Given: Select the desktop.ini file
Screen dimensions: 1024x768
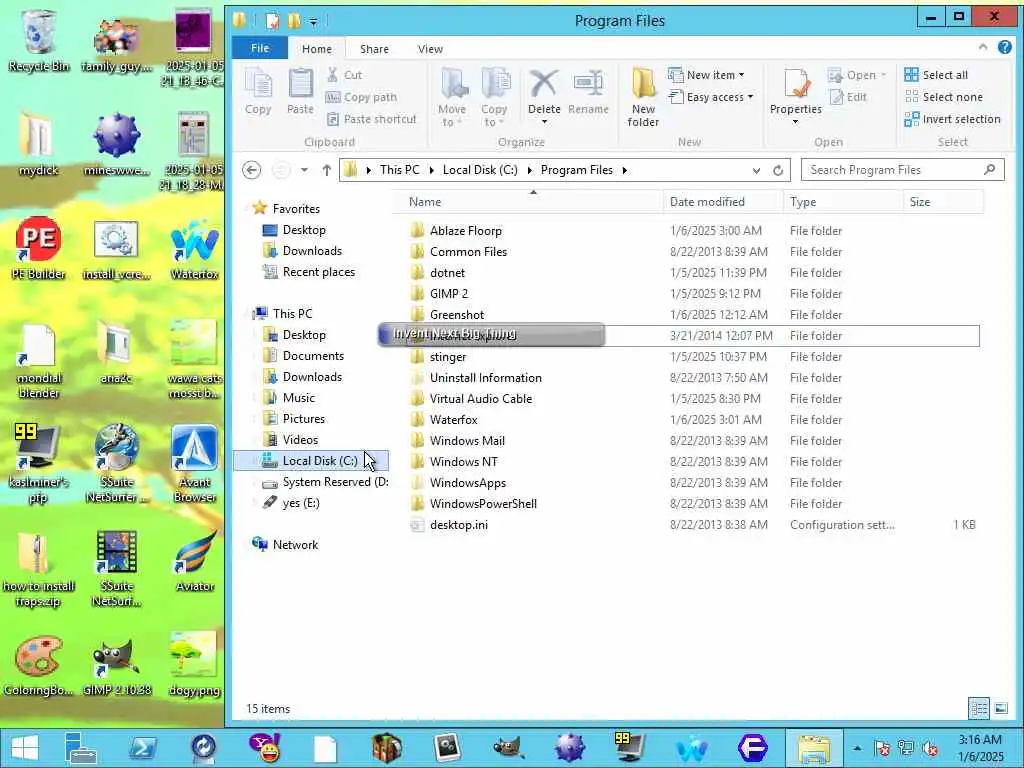Looking at the screenshot, I should coord(458,524).
